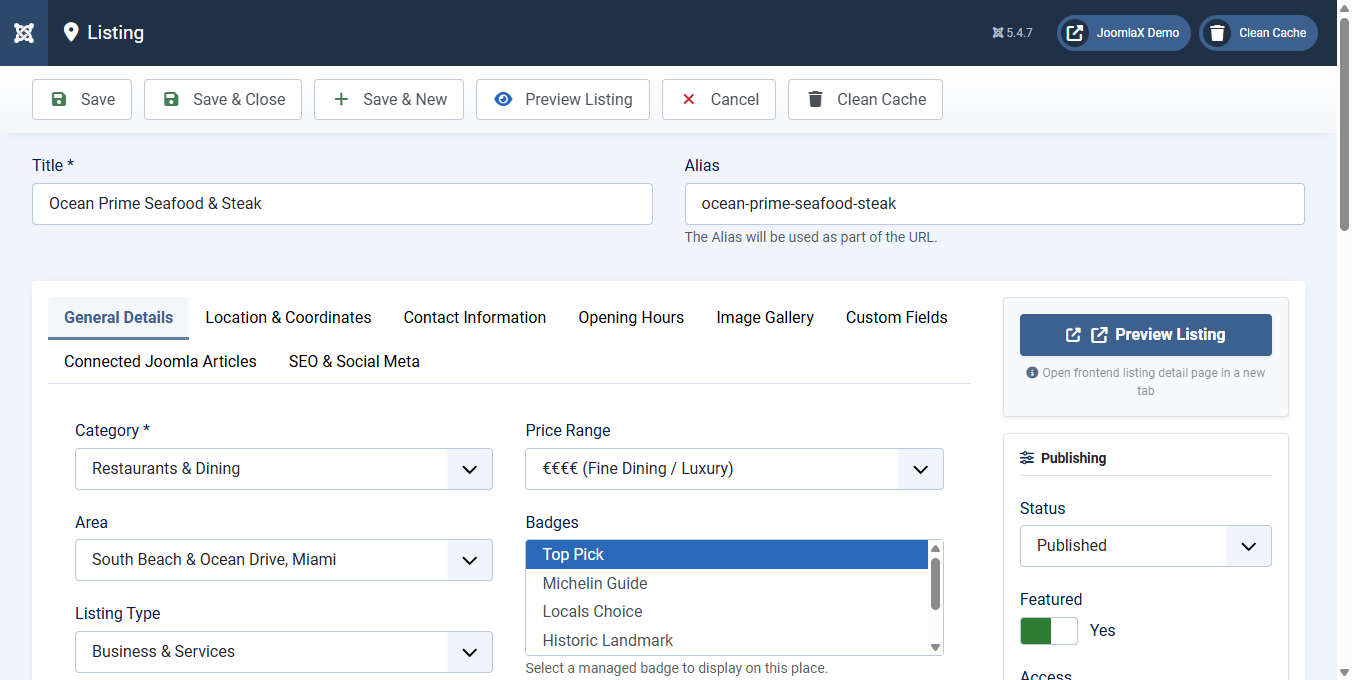Screen dimensions: 1352x680
Task: Open JoomlaX Demo site link
Action: coord(1124,33)
